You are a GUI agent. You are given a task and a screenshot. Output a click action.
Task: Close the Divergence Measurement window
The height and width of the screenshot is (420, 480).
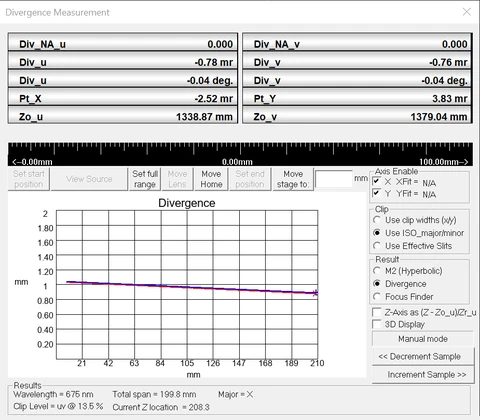pyautogui.click(x=467, y=12)
